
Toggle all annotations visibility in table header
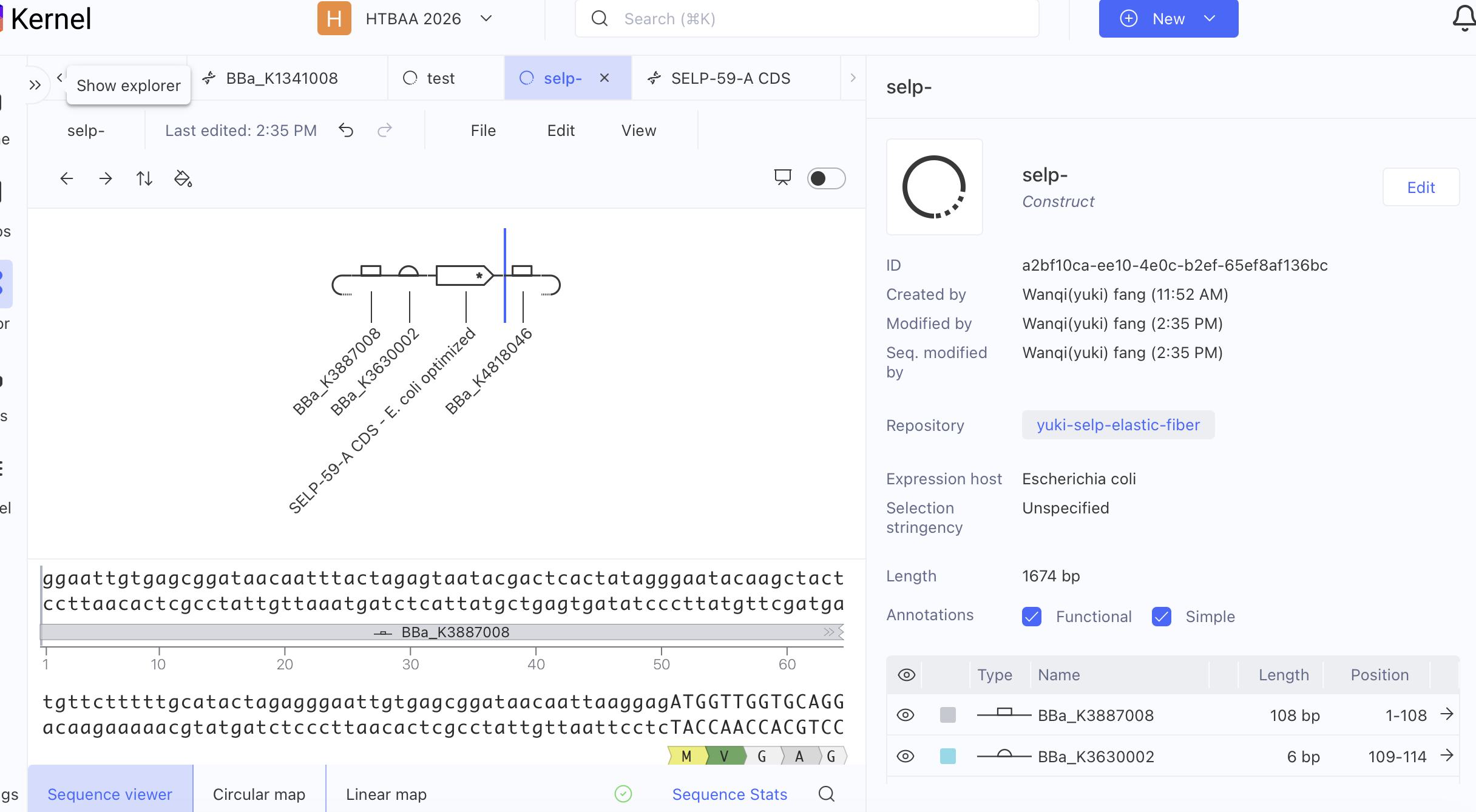coord(906,675)
